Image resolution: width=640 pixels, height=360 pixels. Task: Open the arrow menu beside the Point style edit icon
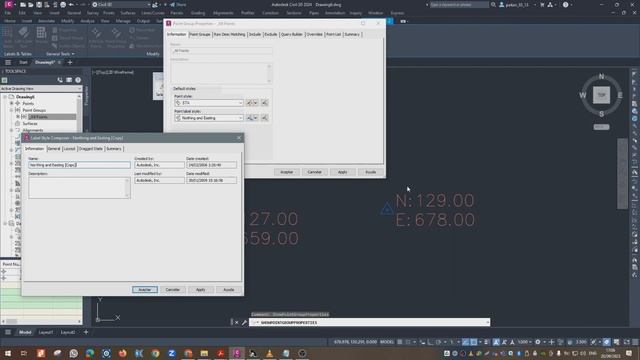pyautogui.click(x=256, y=103)
